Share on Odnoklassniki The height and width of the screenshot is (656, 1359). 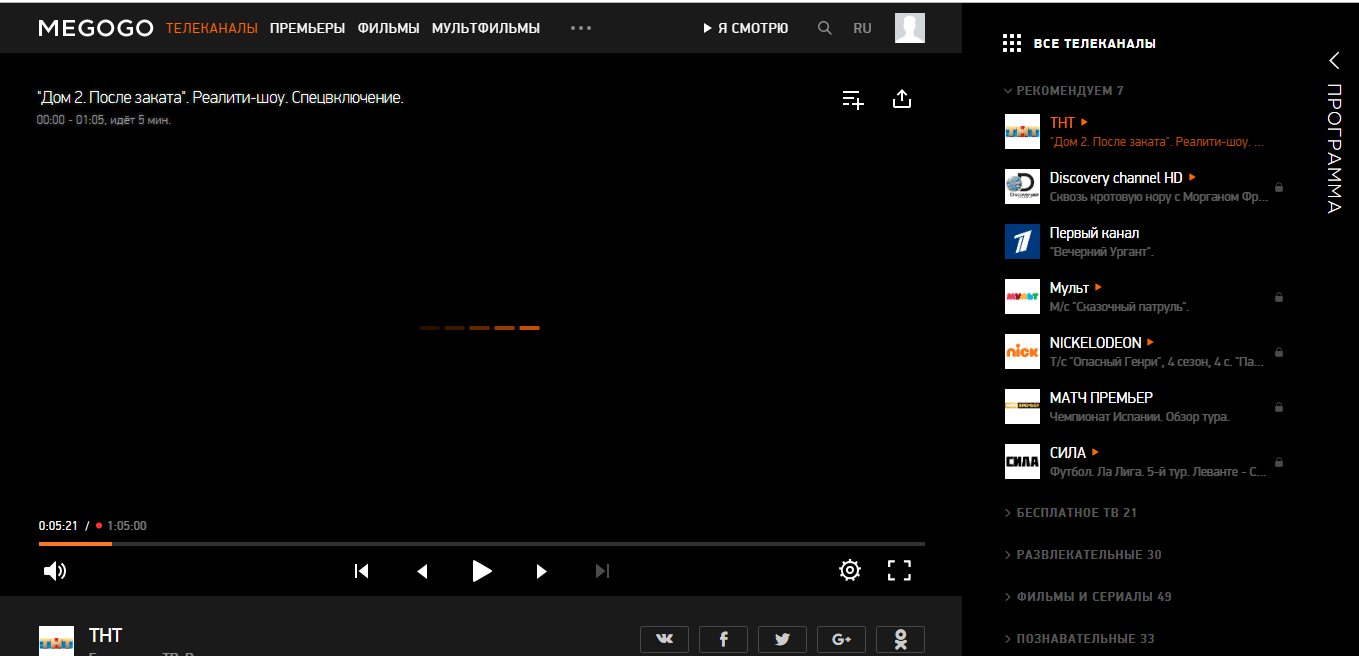tap(900, 640)
